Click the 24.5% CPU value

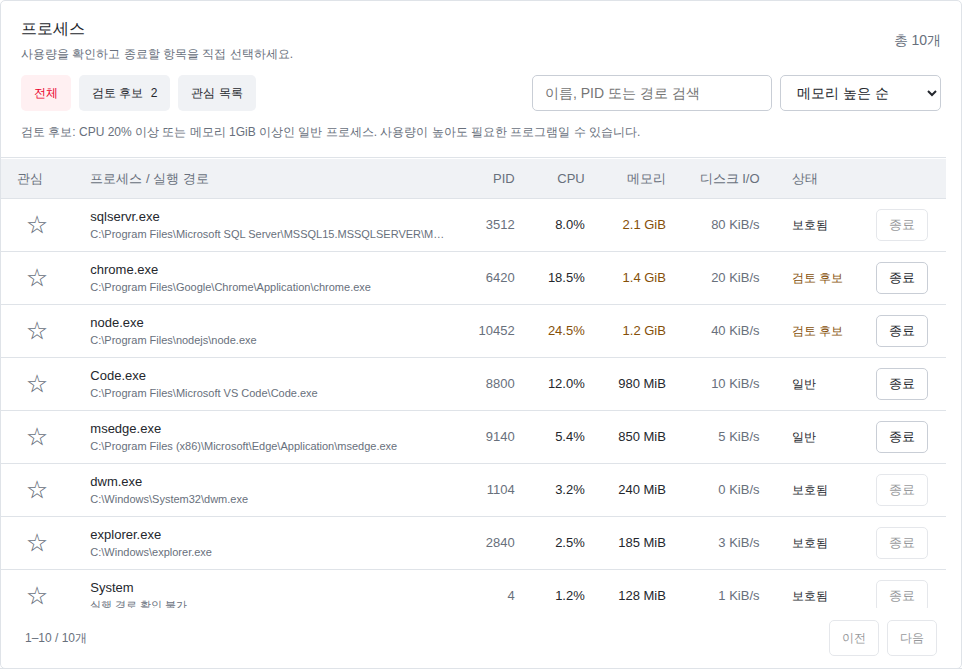point(566,331)
